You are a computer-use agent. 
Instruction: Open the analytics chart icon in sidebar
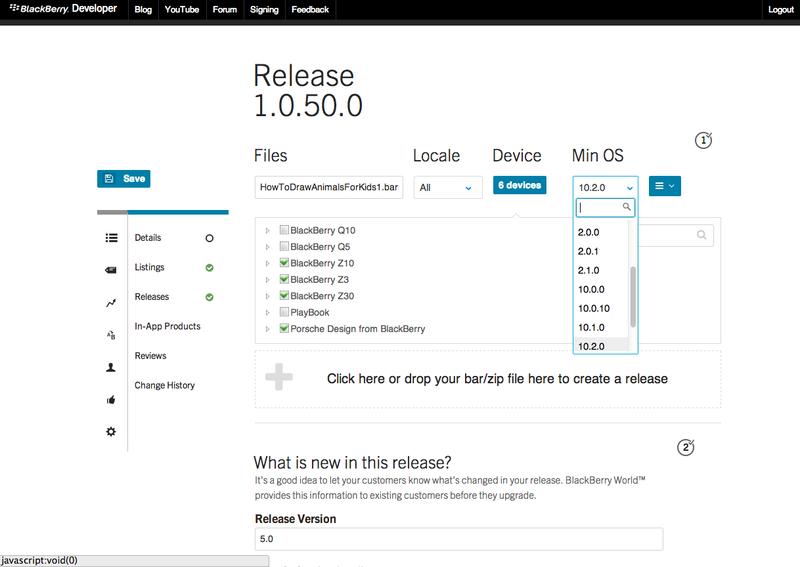(111, 303)
